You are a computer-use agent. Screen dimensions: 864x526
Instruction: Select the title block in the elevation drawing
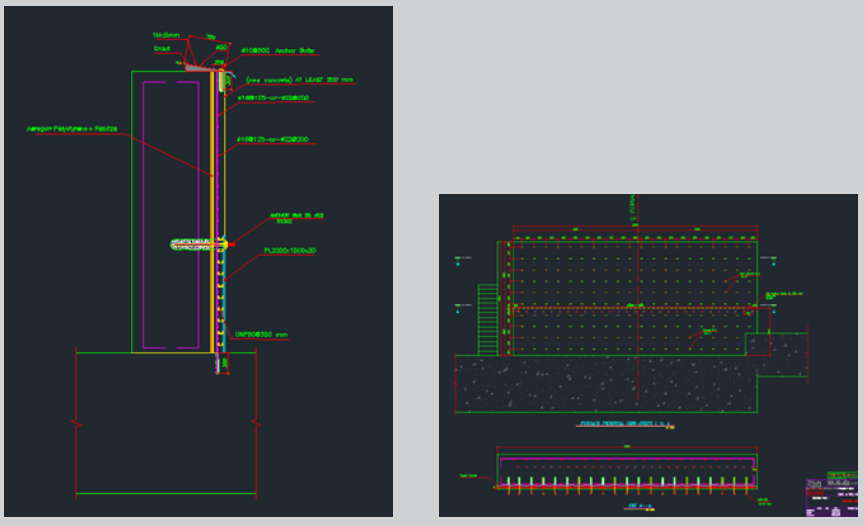pyautogui.click(x=830, y=495)
